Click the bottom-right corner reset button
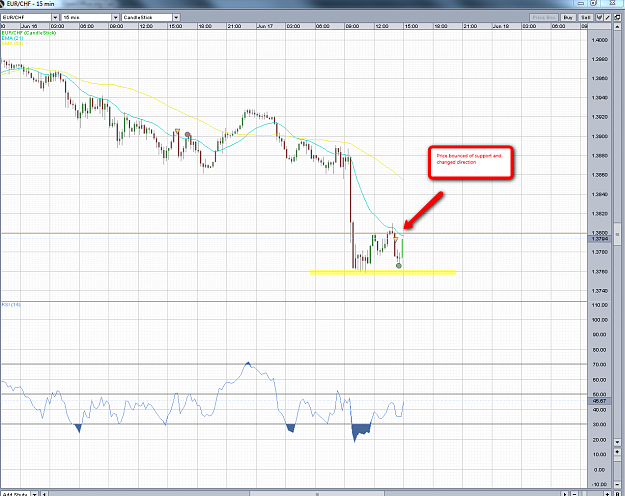The height and width of the screenshot is (496, 625). click(617, 494)
